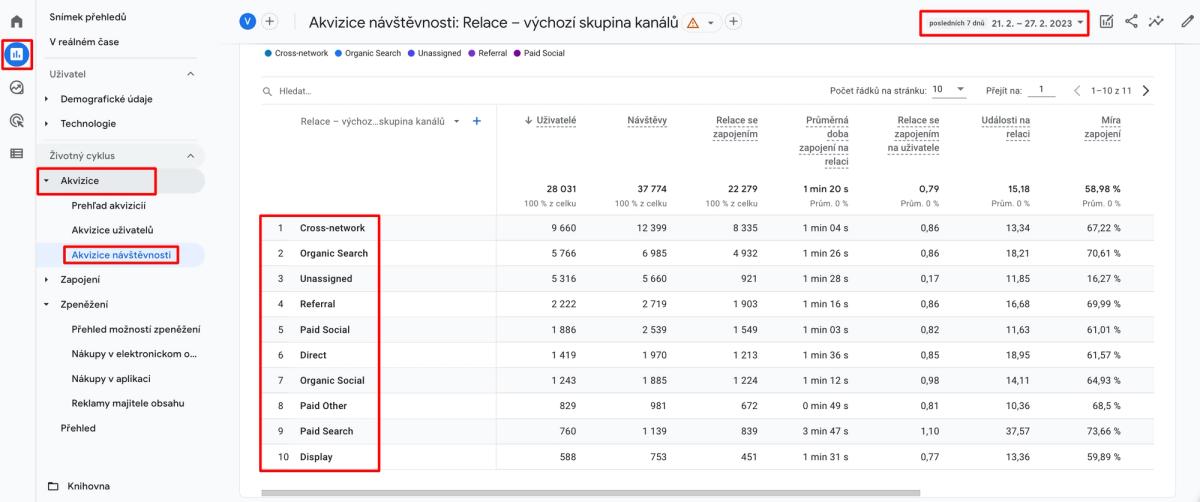
Task: Click the blue V comparison badge
Action: (249, 22)
